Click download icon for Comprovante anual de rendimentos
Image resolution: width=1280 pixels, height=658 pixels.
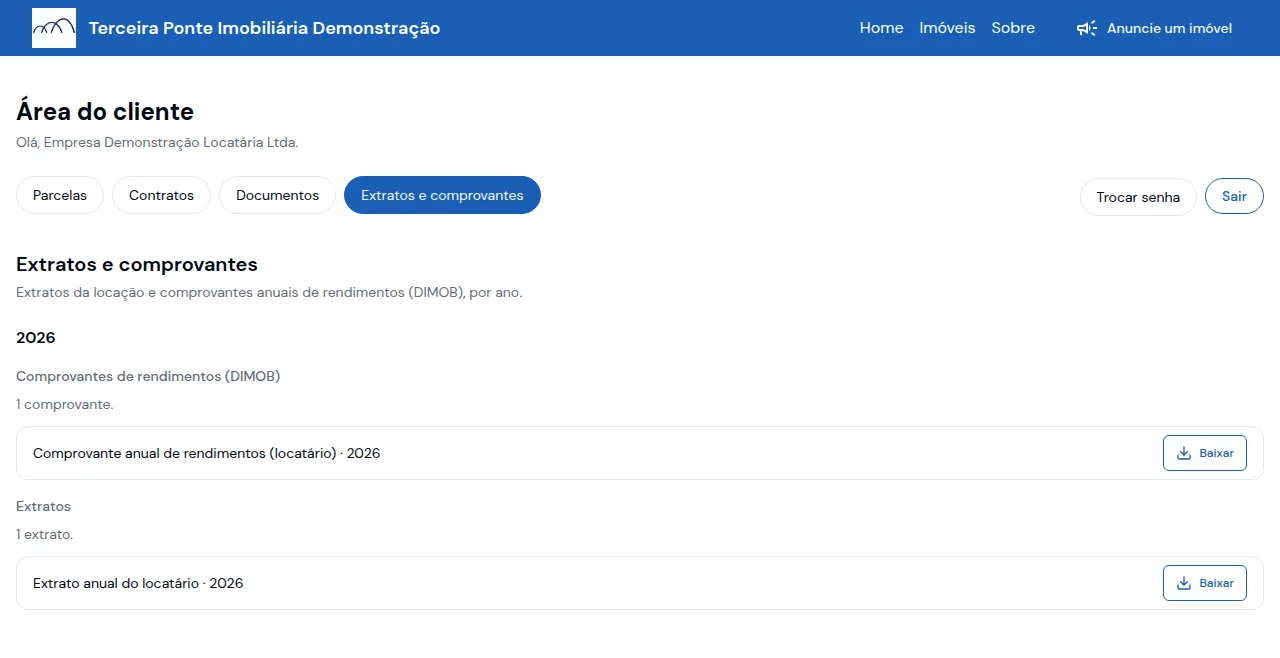pos(1184,453)
